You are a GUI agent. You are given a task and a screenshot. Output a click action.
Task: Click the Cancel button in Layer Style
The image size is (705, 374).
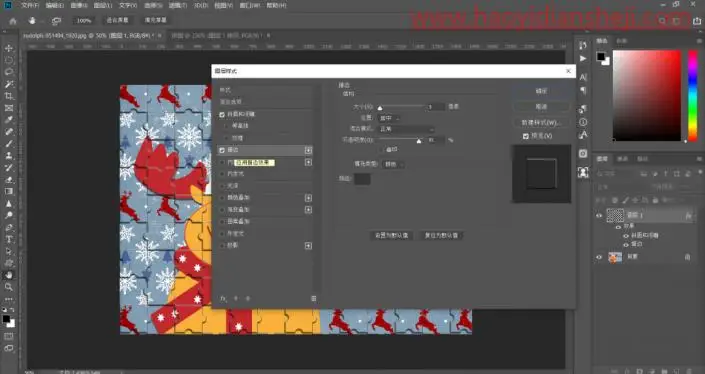(541, 107)
